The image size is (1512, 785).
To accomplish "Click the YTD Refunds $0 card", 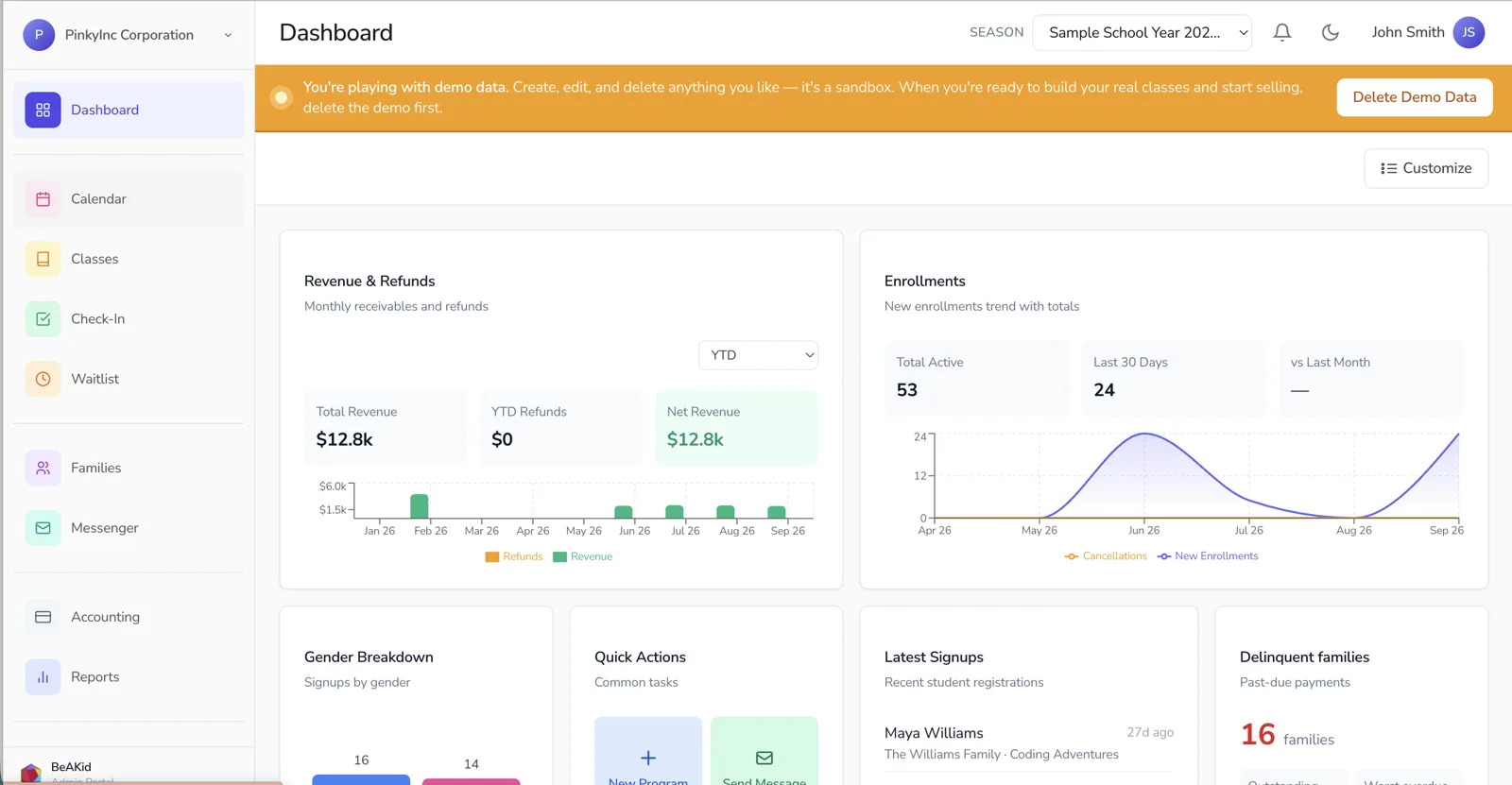I will tap(561, 428).
